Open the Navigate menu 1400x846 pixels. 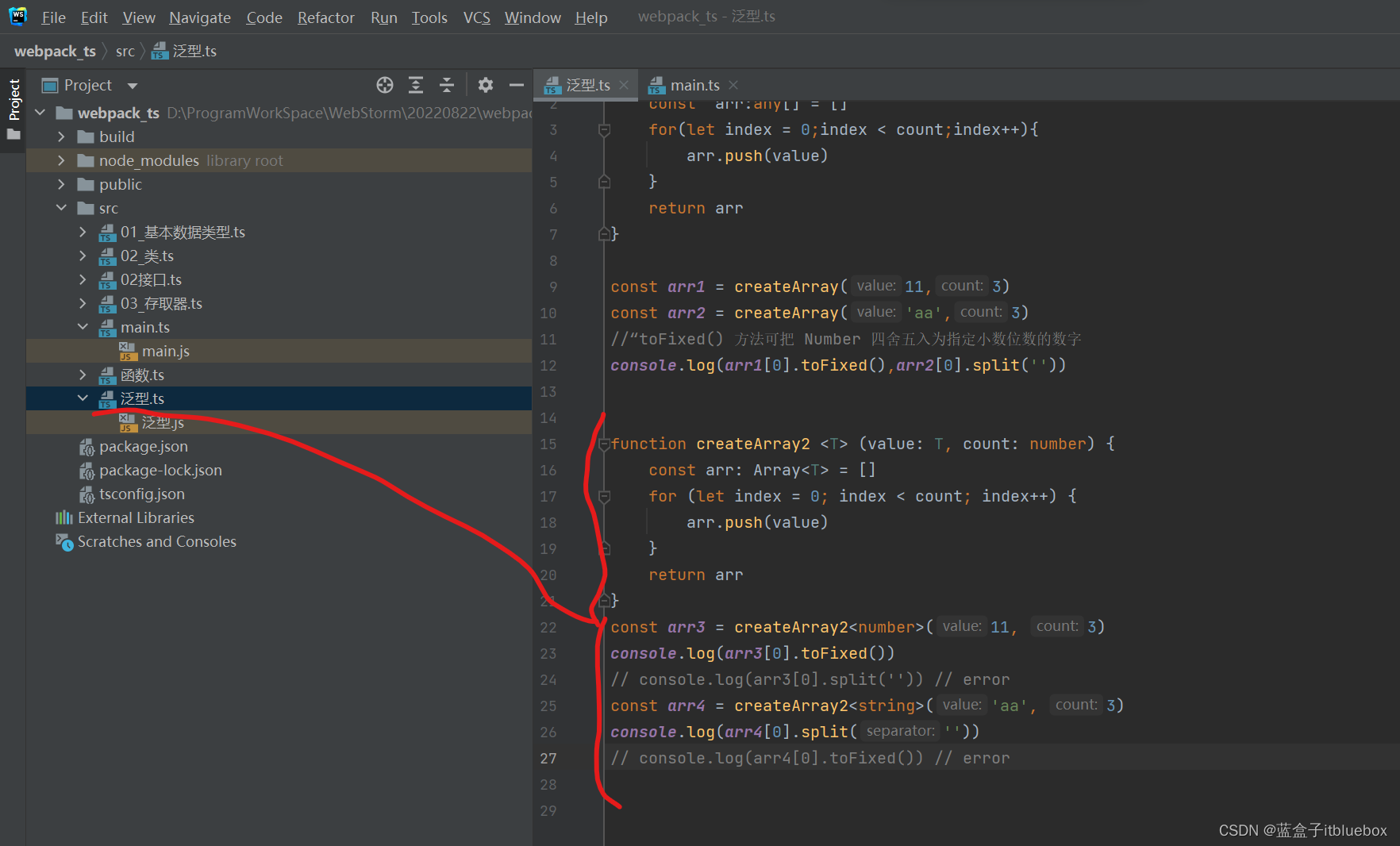200,17
